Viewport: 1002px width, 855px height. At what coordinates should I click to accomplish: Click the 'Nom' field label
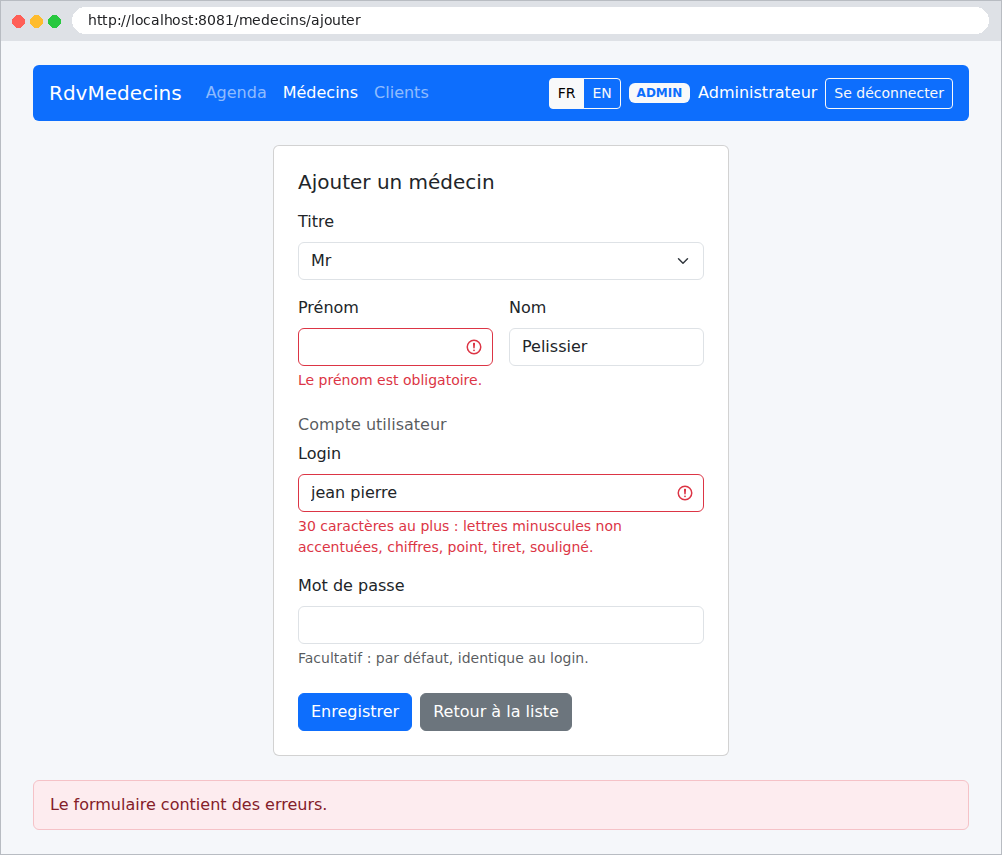pos(527,307)
